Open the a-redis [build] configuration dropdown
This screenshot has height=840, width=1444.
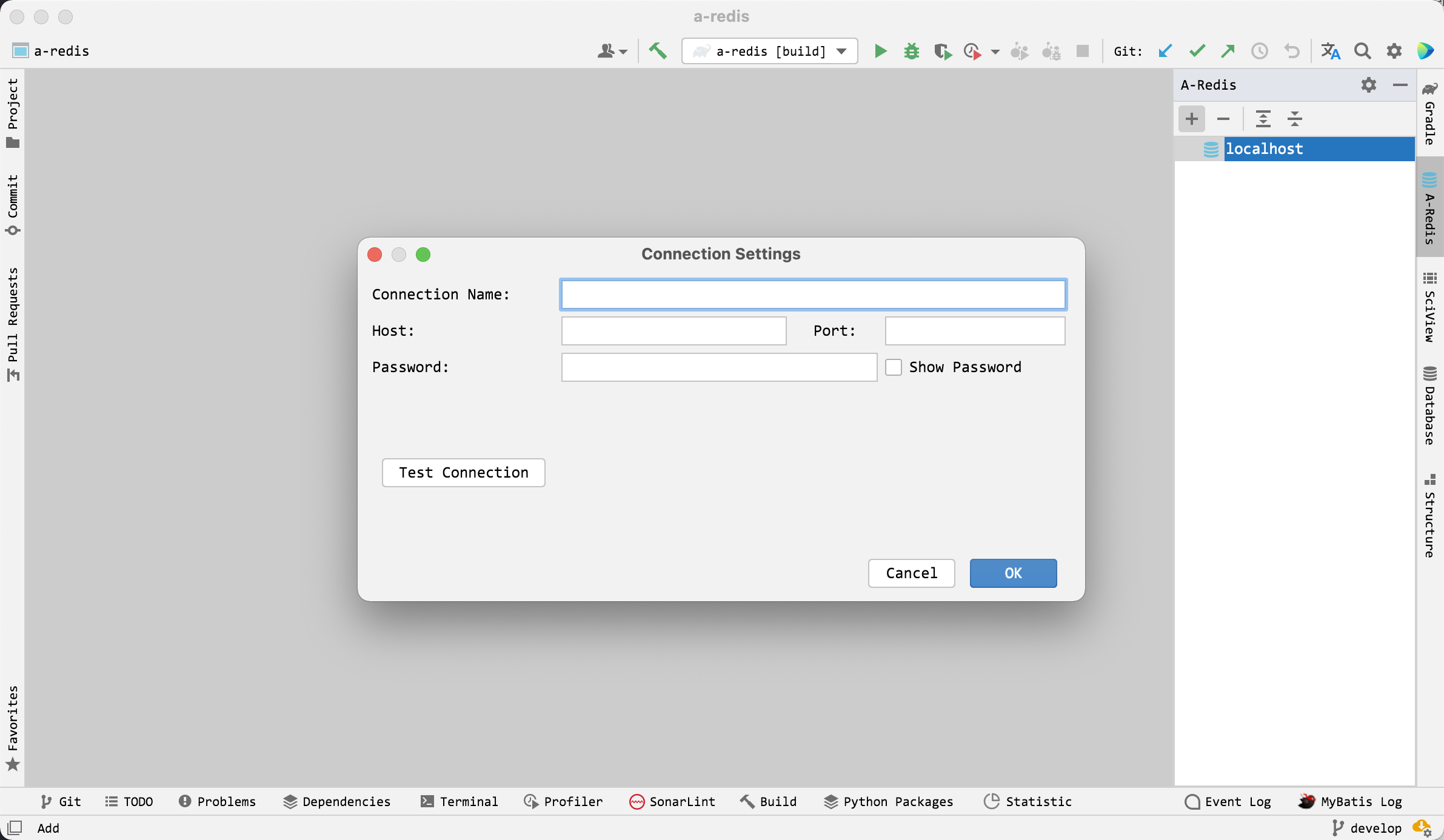[x=841, y=52]
